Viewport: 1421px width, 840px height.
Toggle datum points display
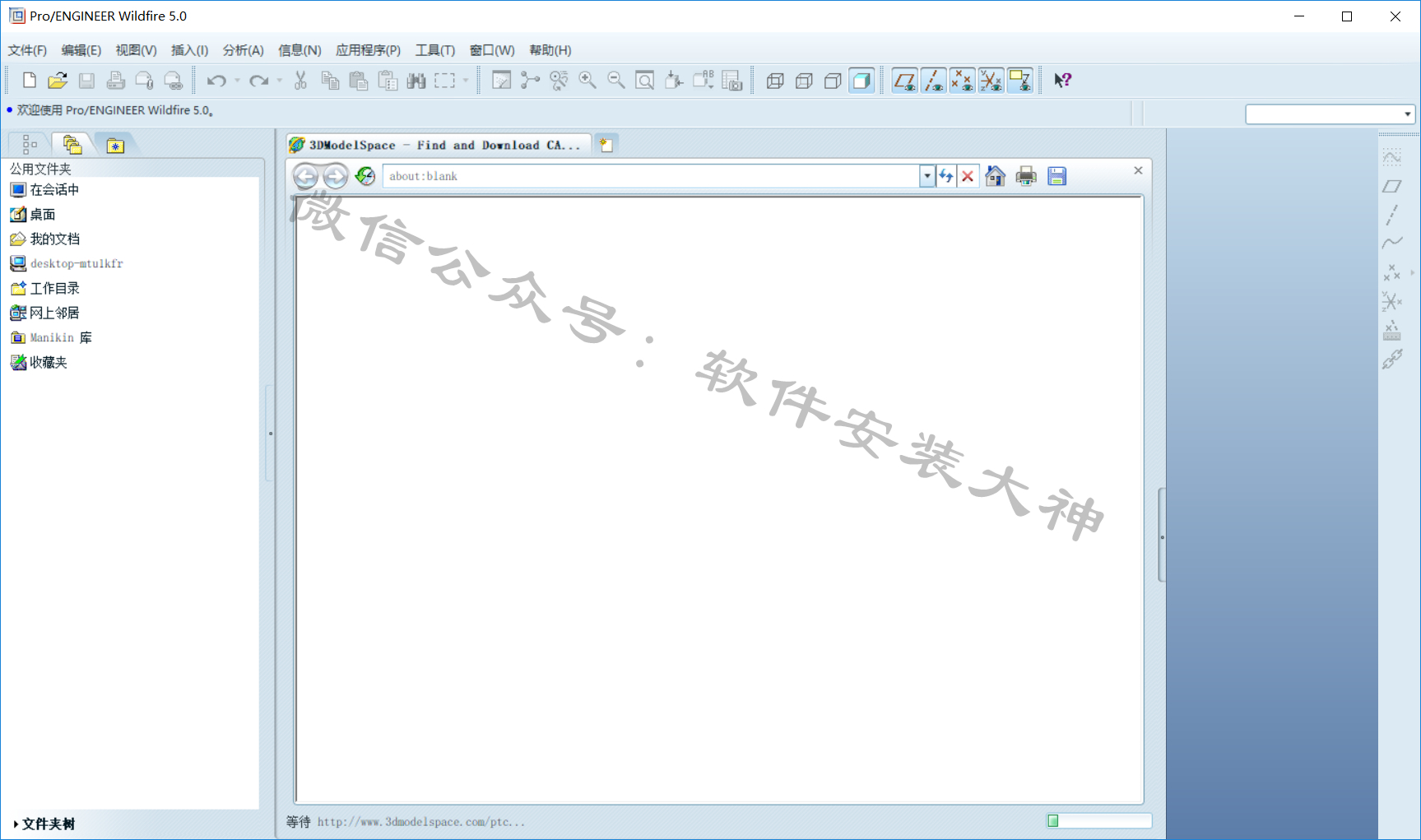[x=963, y=80]
